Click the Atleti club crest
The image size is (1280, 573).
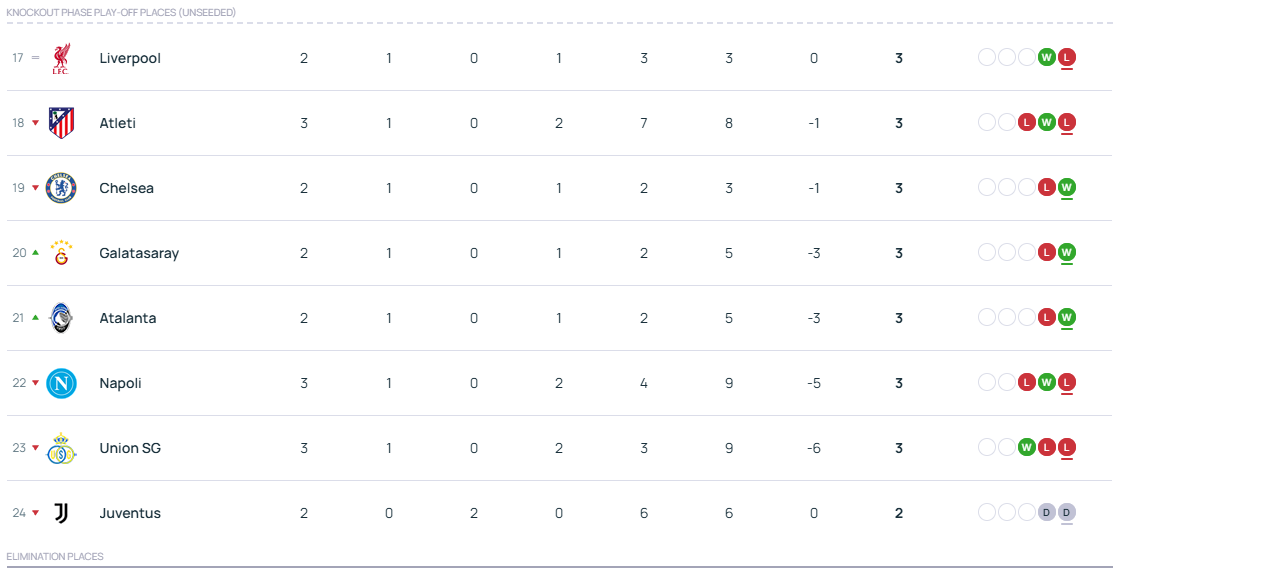point(61,123)
